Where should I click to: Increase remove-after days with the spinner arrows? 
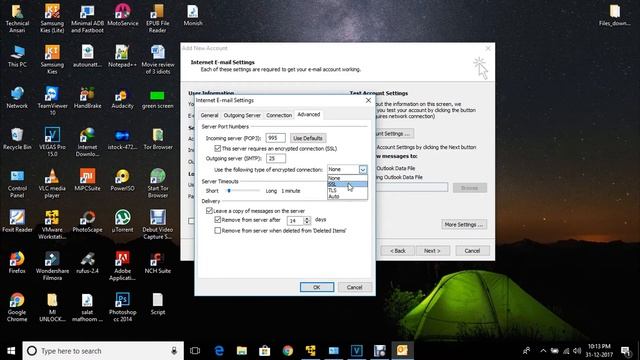[307, 218]
